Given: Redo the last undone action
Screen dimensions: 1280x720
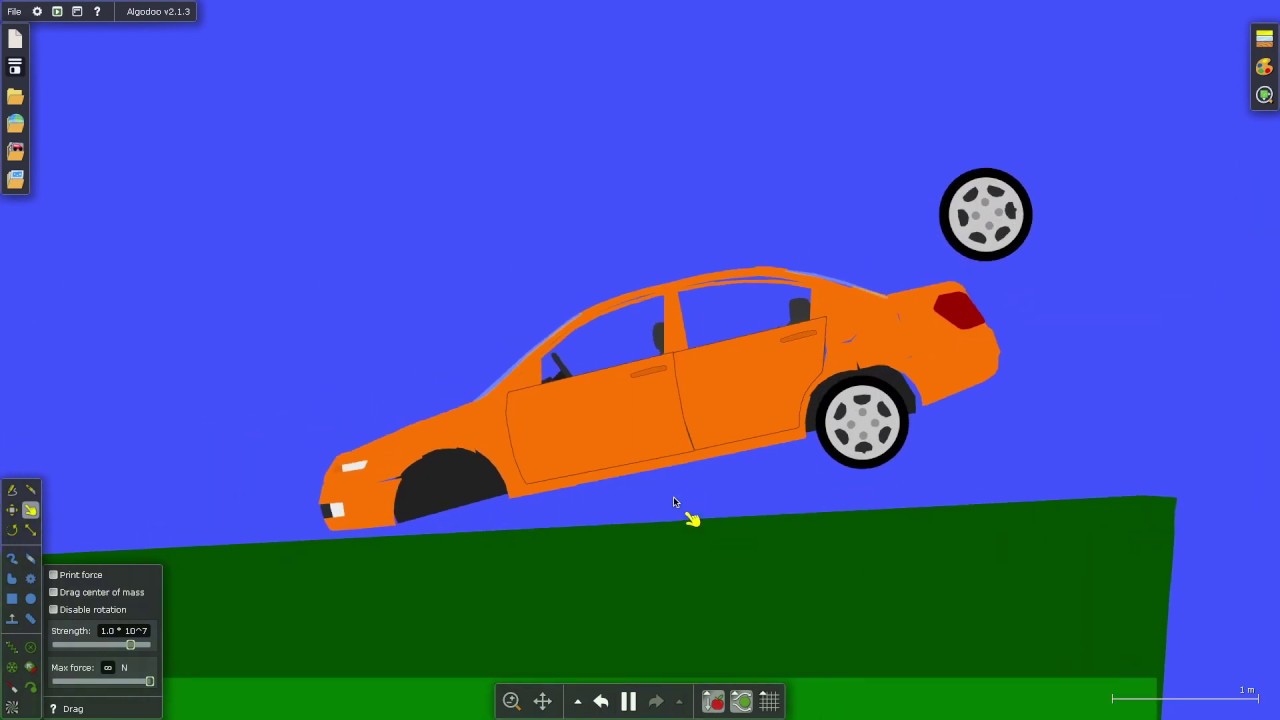Looking at the screenshot, I should click(656, 702).
